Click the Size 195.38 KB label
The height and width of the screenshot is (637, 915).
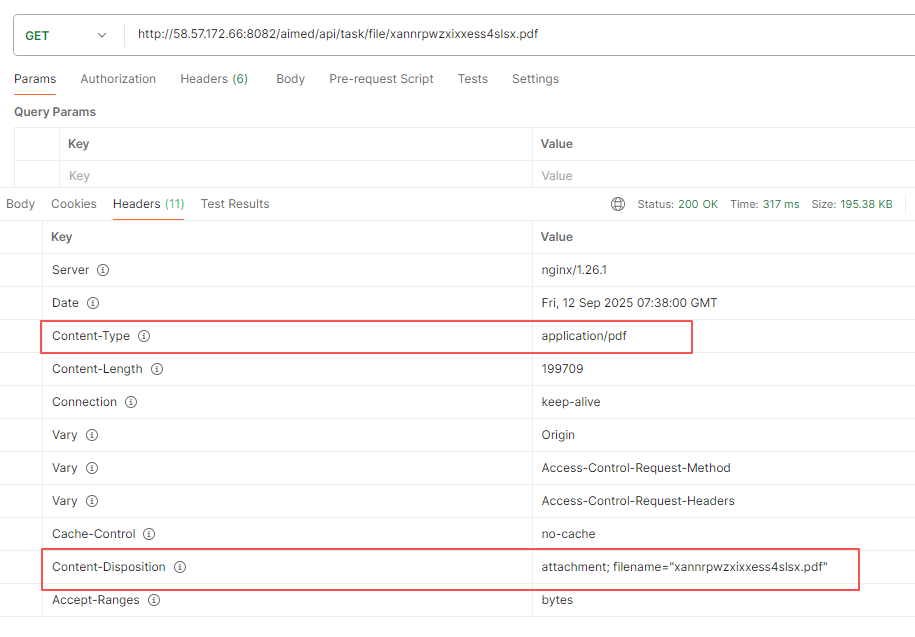pyautogui.click(x=852, y=204)
